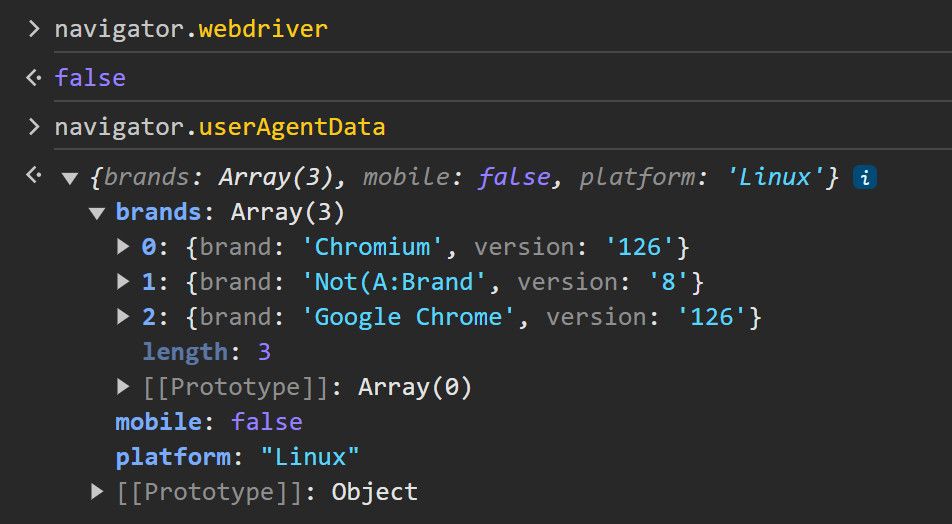Expand brands entry 1 Not(A:Brand
The height and width of the screenshot is (524, 952).
(x=123, y=282)
